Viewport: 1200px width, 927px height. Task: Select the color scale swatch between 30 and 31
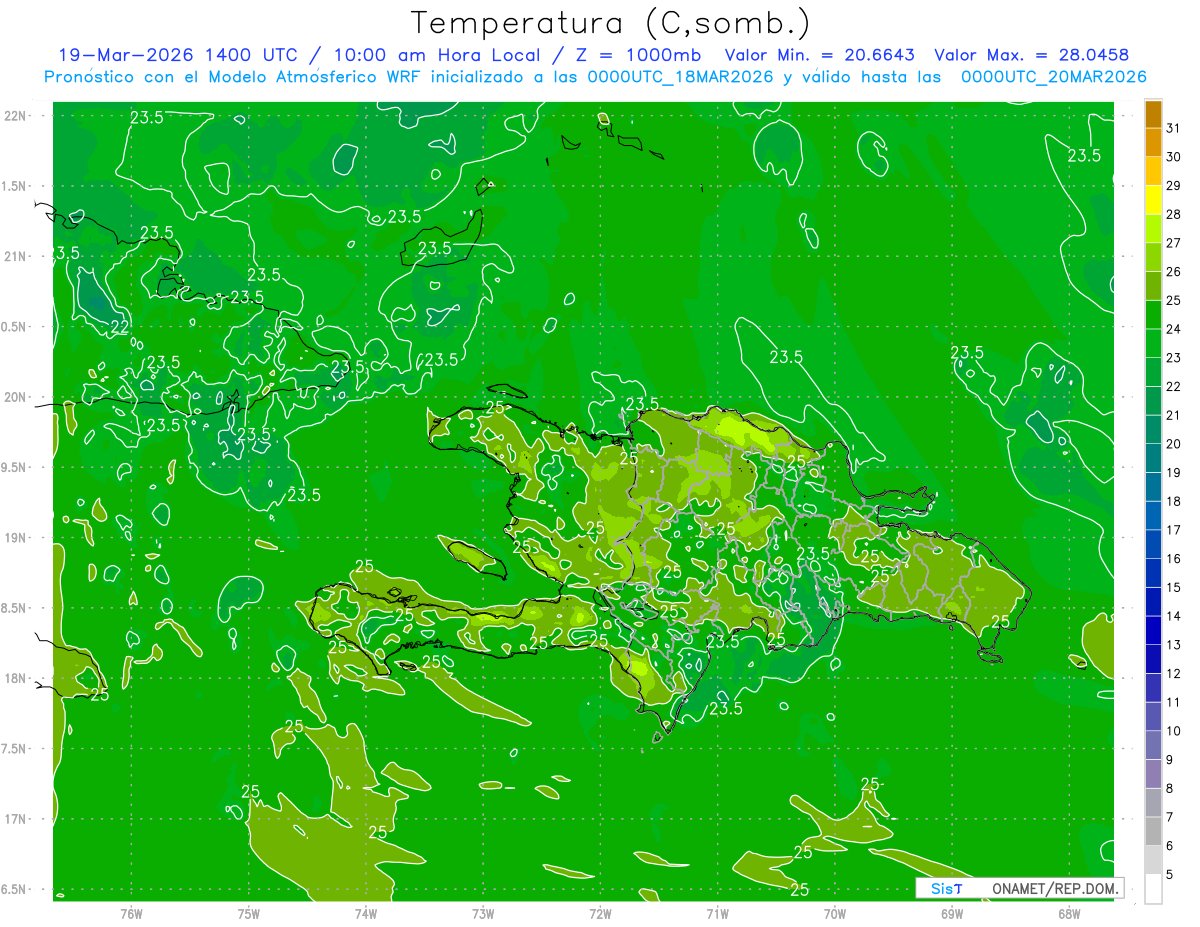1153,143
